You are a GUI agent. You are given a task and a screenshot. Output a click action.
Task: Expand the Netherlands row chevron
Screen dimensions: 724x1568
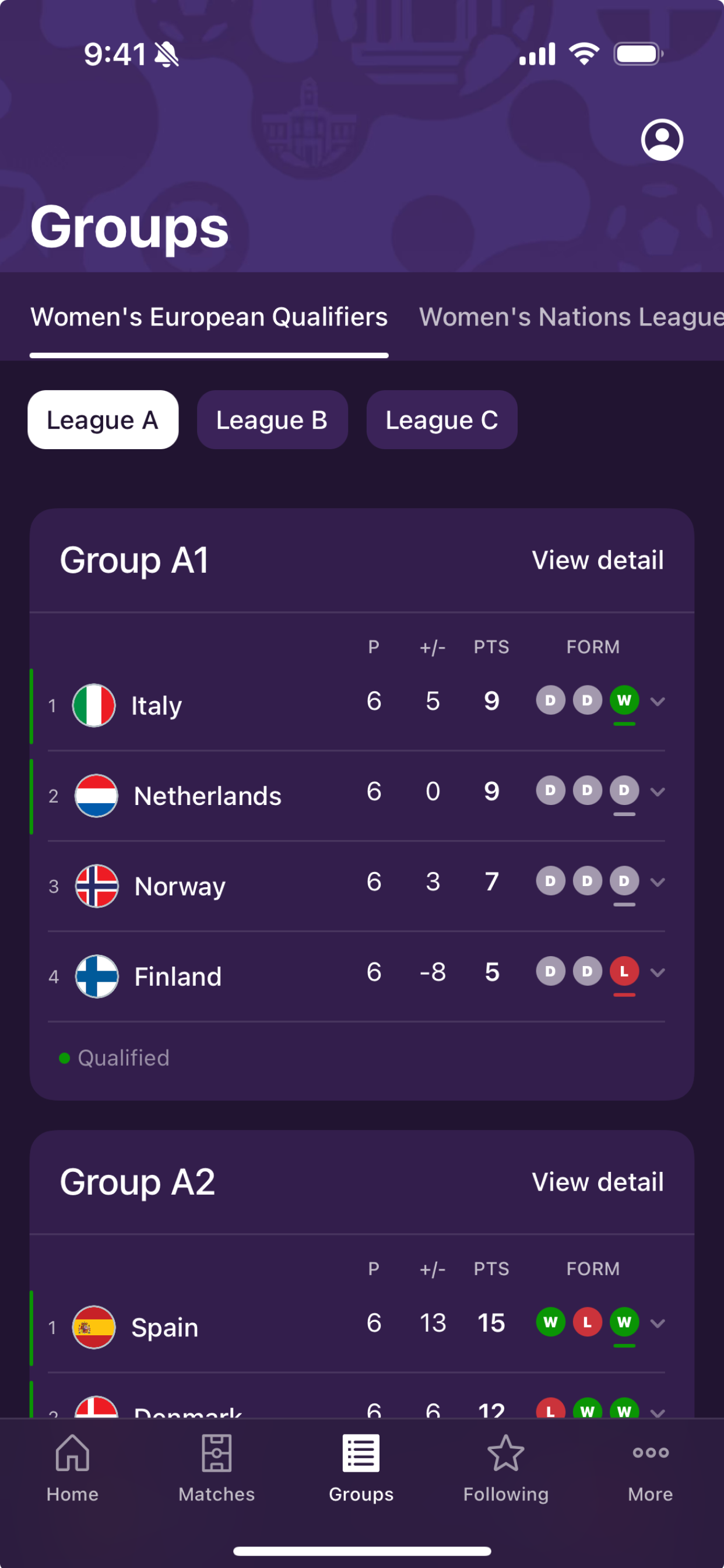click(658, 792)
